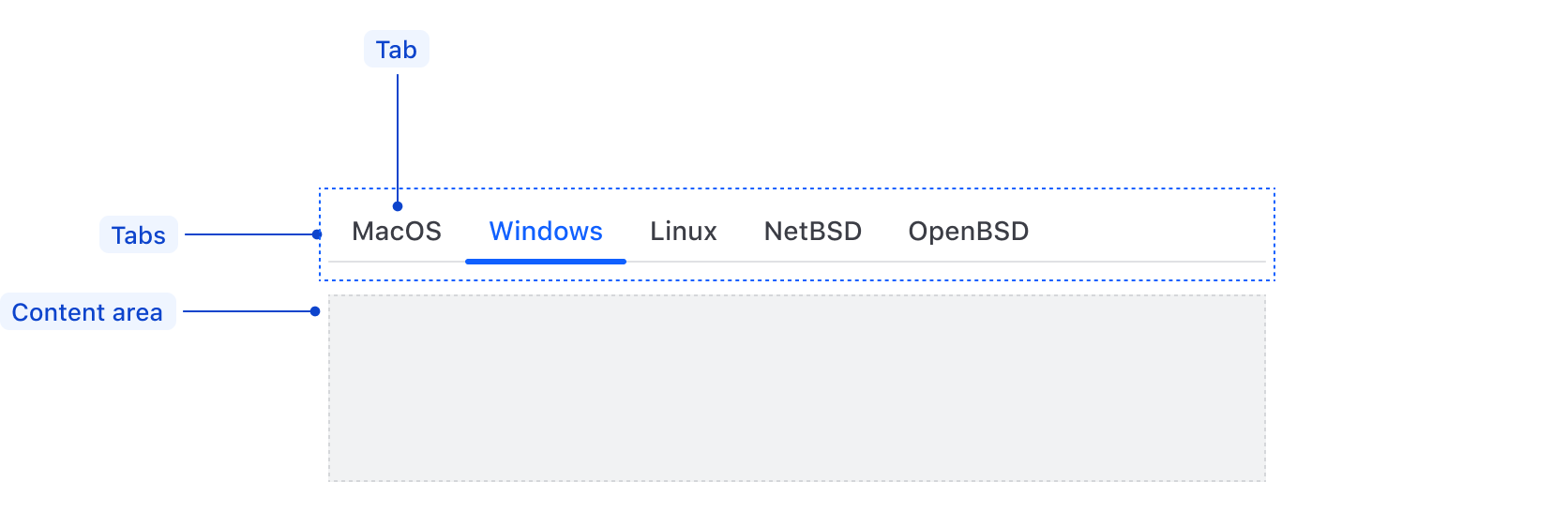Open the Linux tab
The width and height of the screenshot is (1568, 512).
coord(683,232)
